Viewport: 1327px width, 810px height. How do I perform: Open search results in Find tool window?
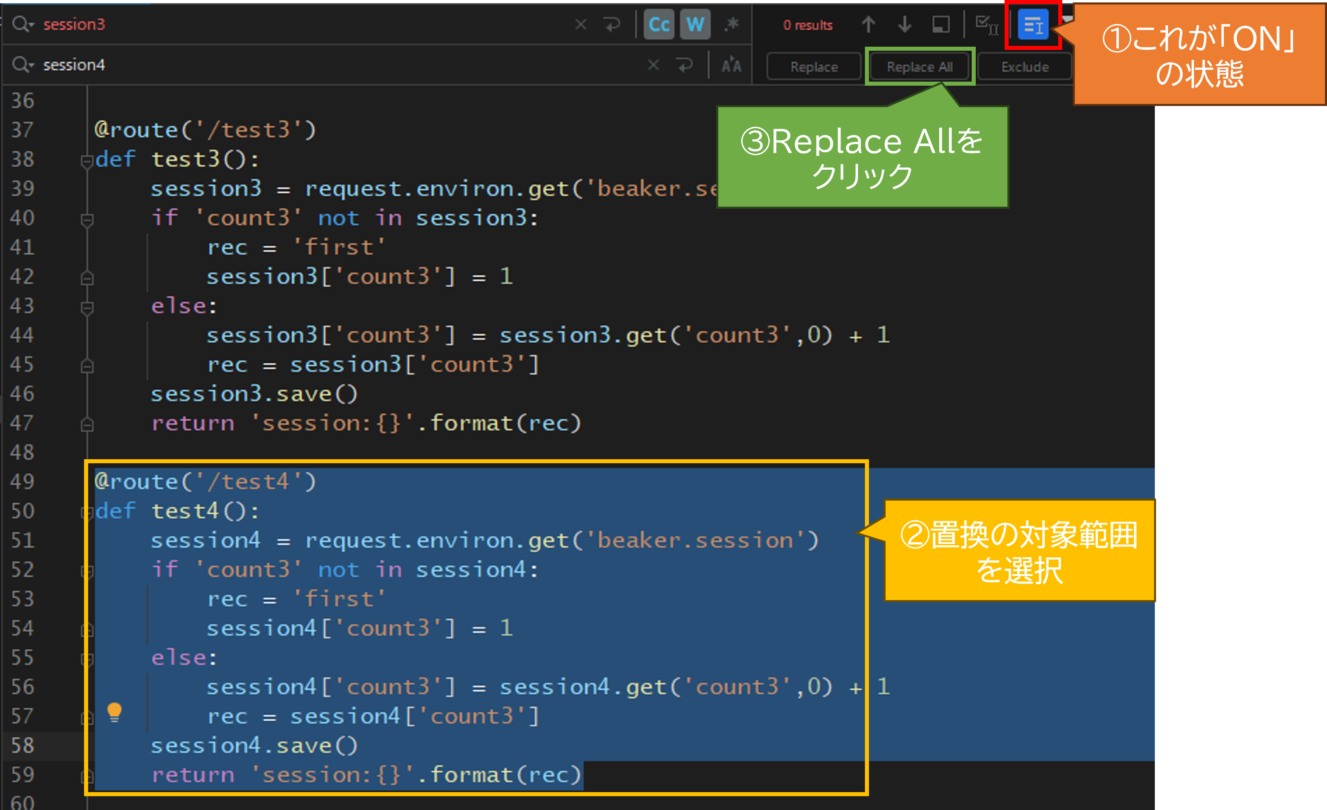pos(941,25)
